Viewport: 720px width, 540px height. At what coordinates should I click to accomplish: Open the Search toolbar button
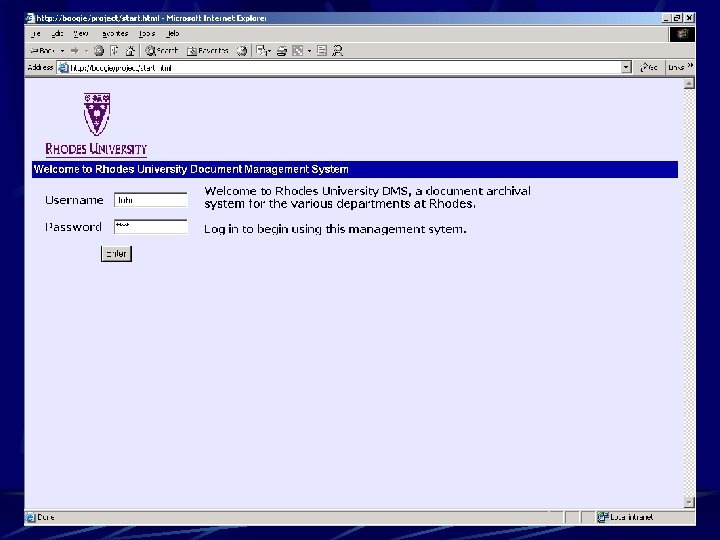[x=161, y=51]
